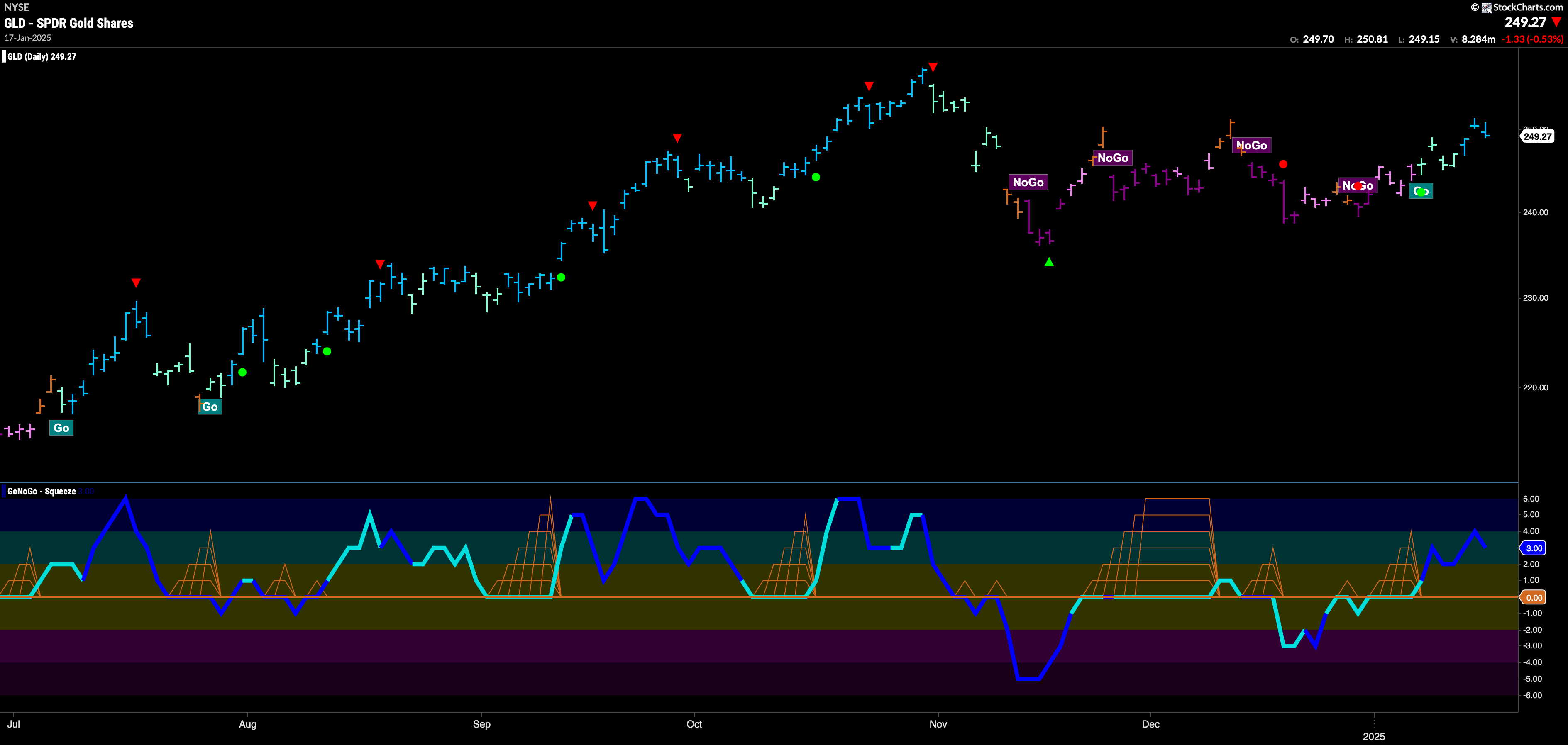
Task: Click the red triangle above mid-September bars
Action: [592, 206]
